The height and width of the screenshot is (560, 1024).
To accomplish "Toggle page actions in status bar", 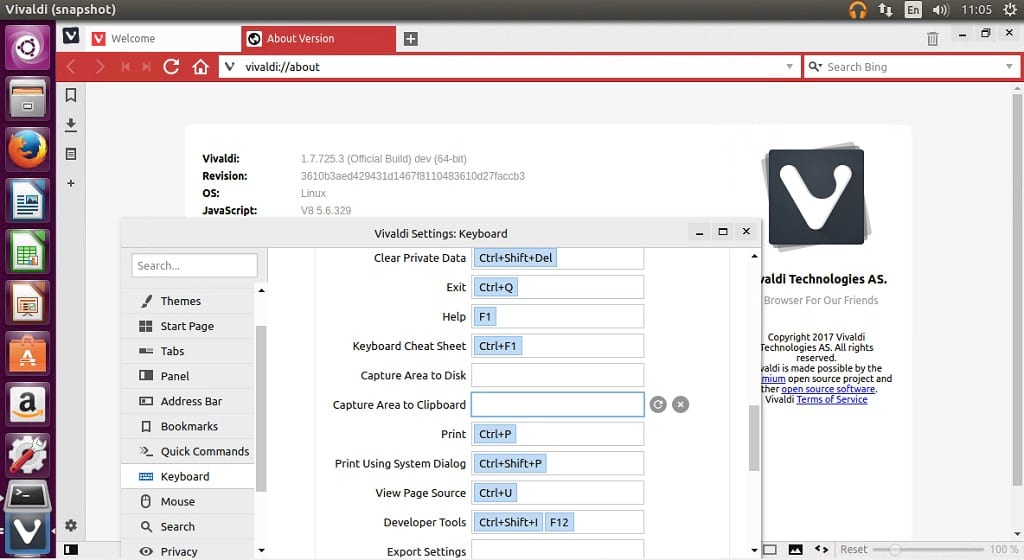I will [x=821, y=549].
